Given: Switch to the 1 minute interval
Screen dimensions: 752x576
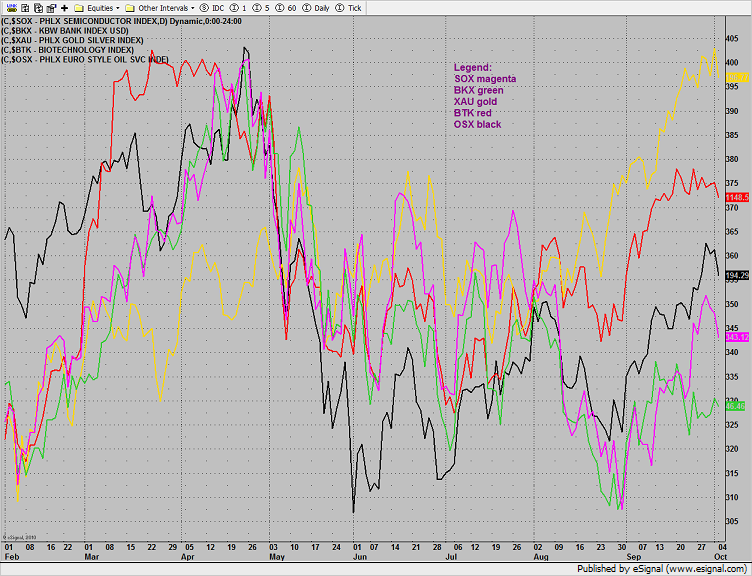Looking at the screenshot, I should [238, 8].
